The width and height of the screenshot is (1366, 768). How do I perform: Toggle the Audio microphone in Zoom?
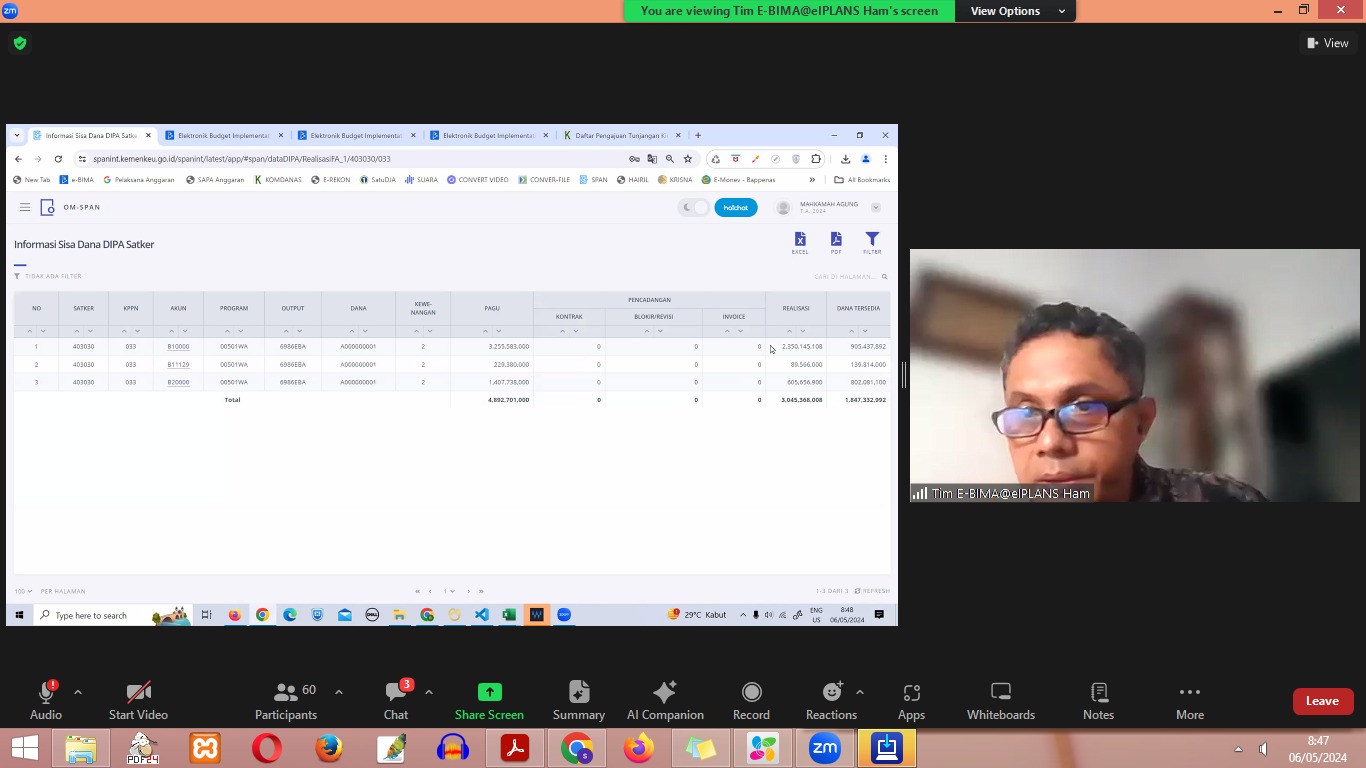point(45,701)
